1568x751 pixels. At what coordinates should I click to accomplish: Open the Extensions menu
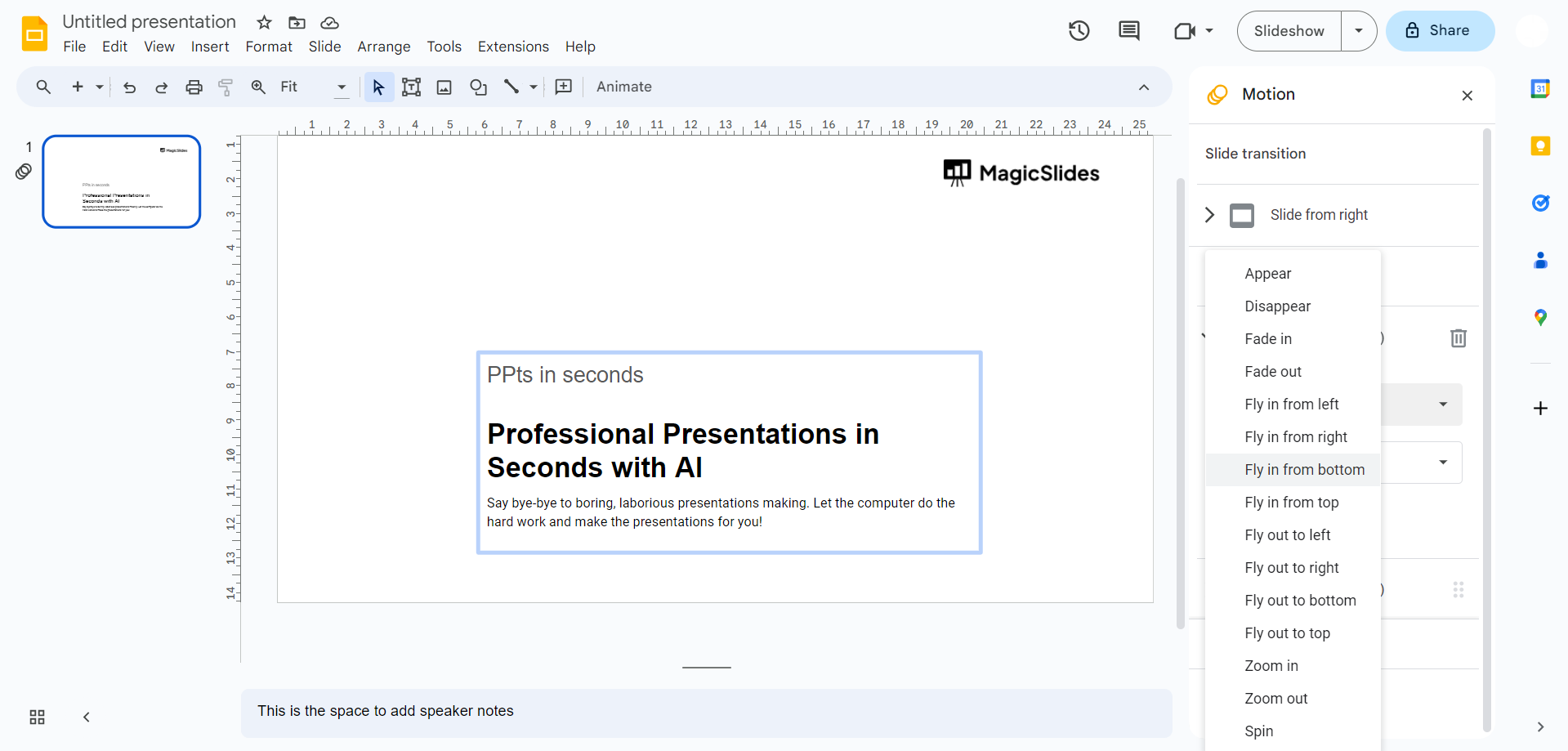pyautogui.click(x=513, y=47)
